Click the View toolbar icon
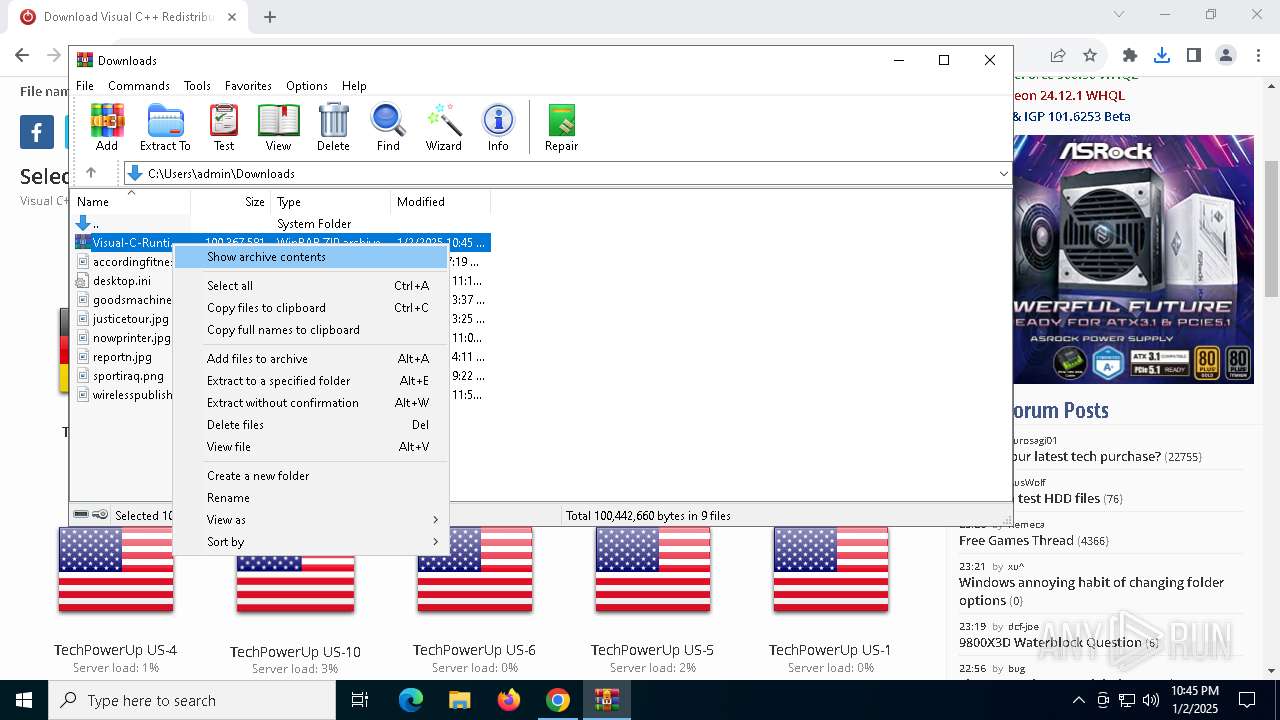The image size is (1280, 720). pyautogui.click(x=278, y=127)
